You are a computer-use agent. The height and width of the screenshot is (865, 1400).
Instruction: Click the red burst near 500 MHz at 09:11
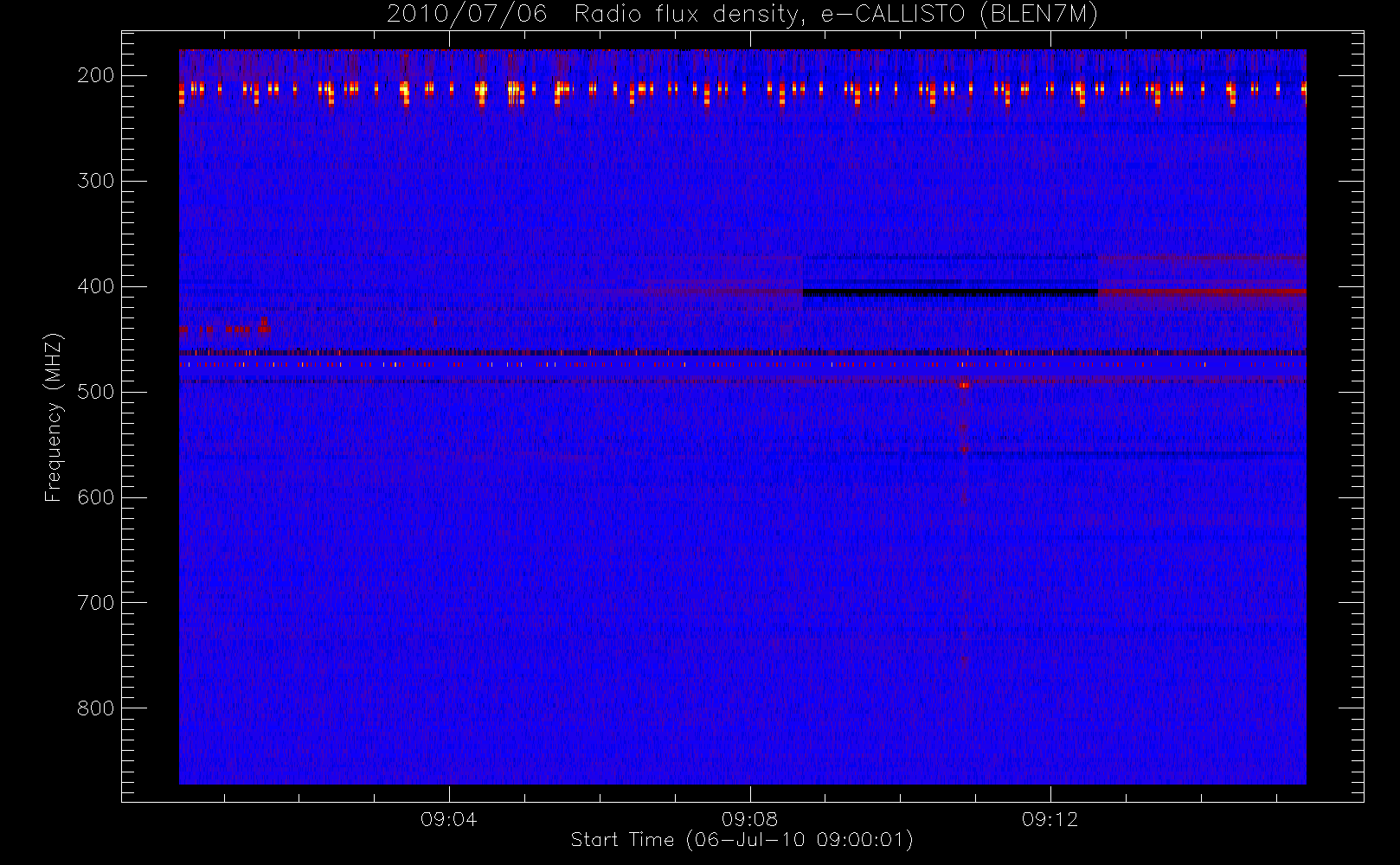tap(964, 385)
